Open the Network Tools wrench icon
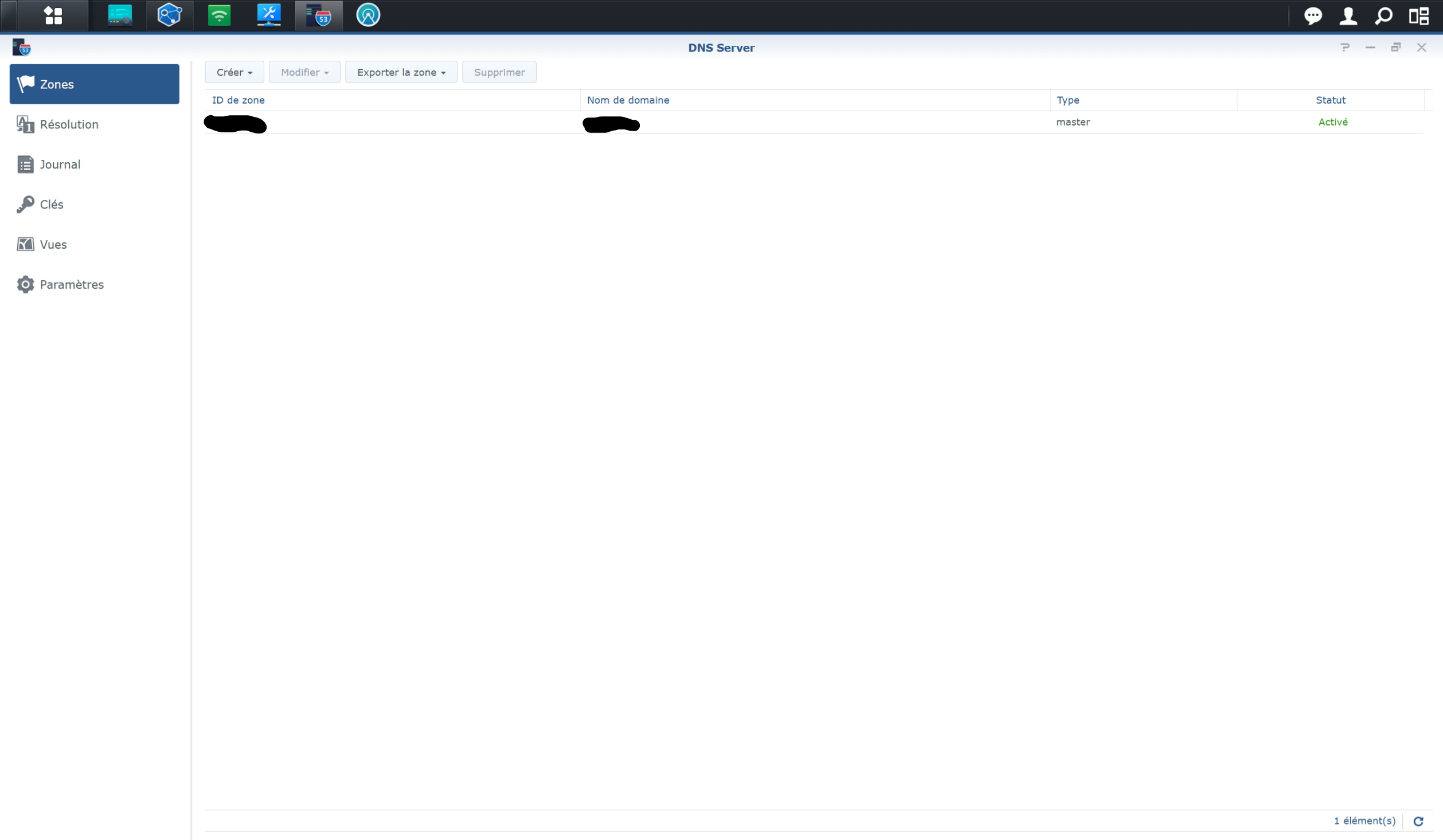The image size is (1443, 840). click(268, 15)
